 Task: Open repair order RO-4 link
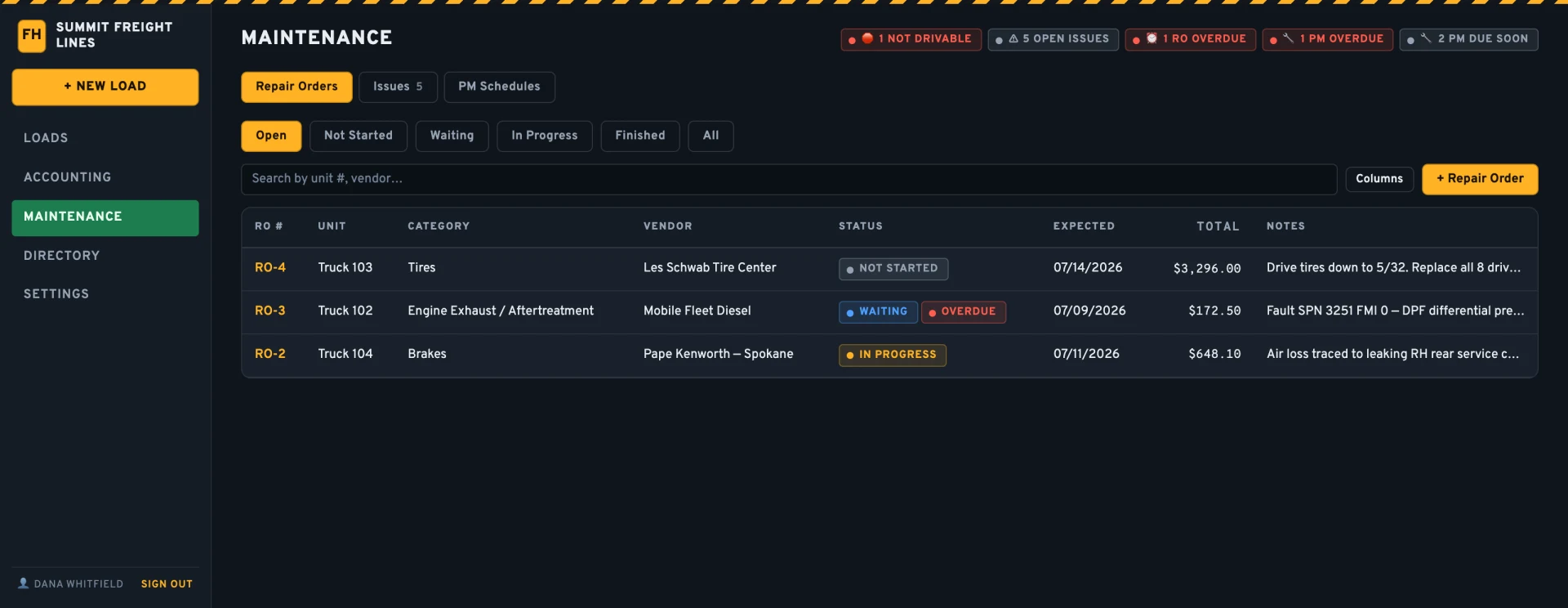click(x=269, y=267)
